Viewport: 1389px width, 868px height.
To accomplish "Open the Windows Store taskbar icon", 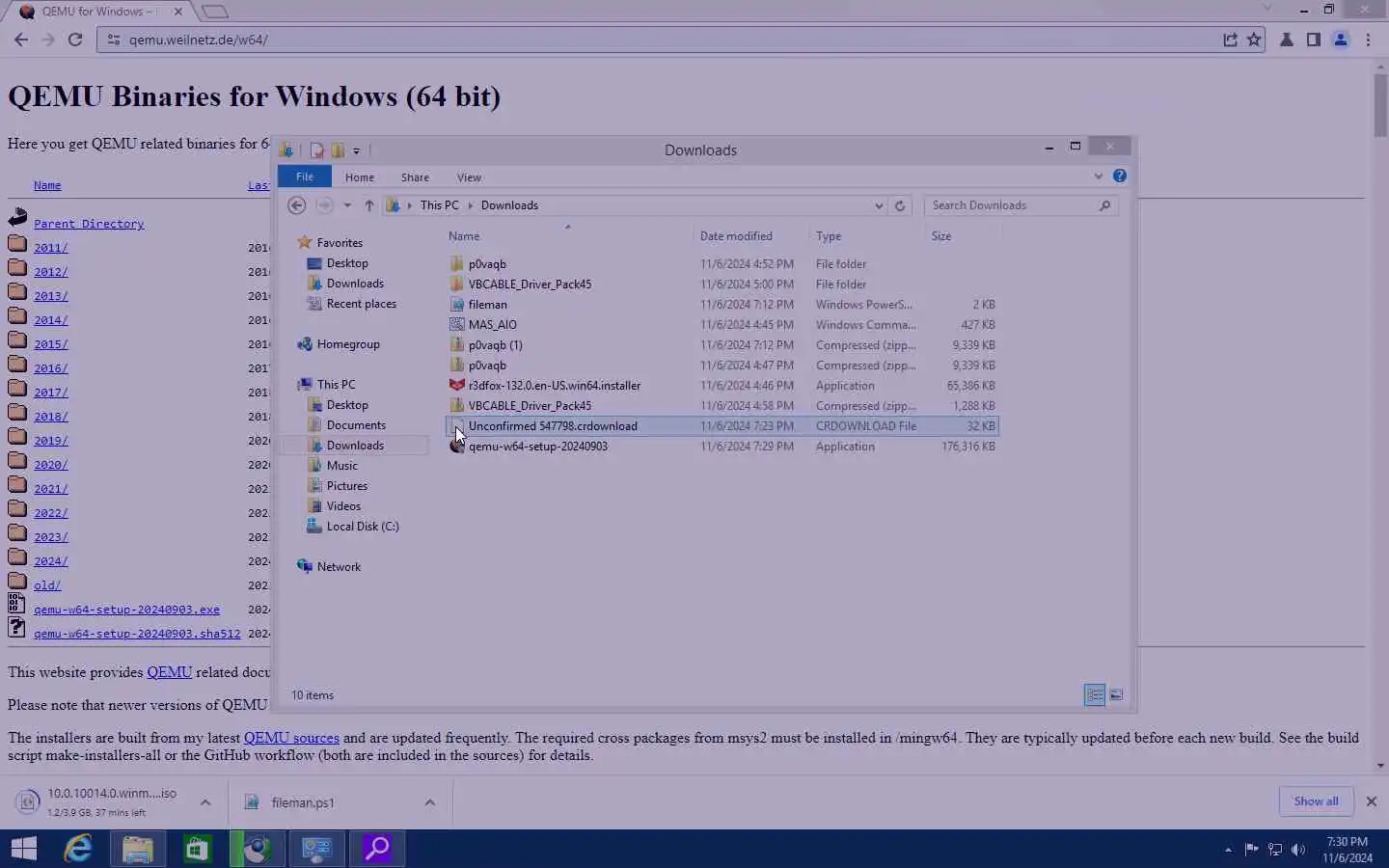I will (x=198, y=849).
